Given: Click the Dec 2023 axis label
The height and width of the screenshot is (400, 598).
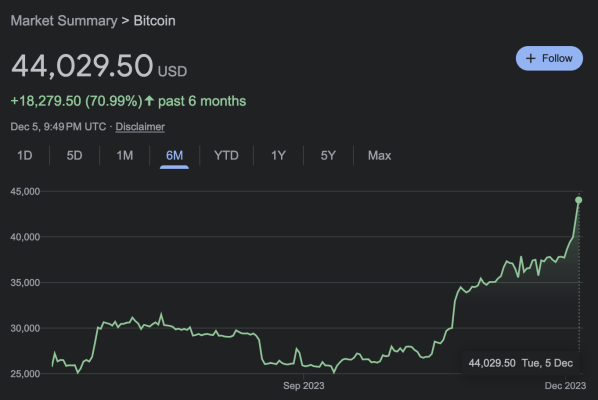Looking at the screenshot, I should (x=565, y=386).
